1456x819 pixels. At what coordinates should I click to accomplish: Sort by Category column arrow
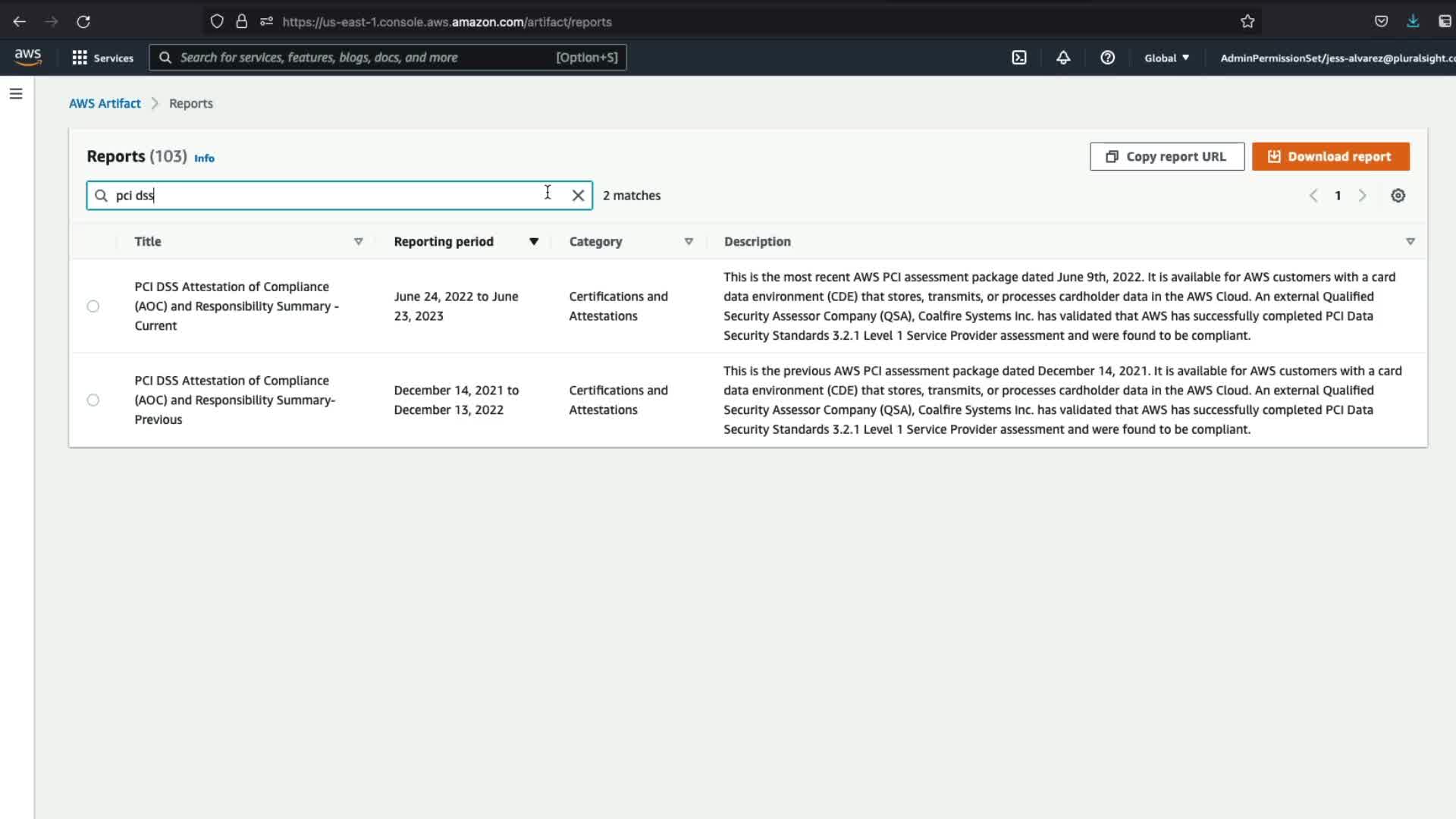[689, 242]
